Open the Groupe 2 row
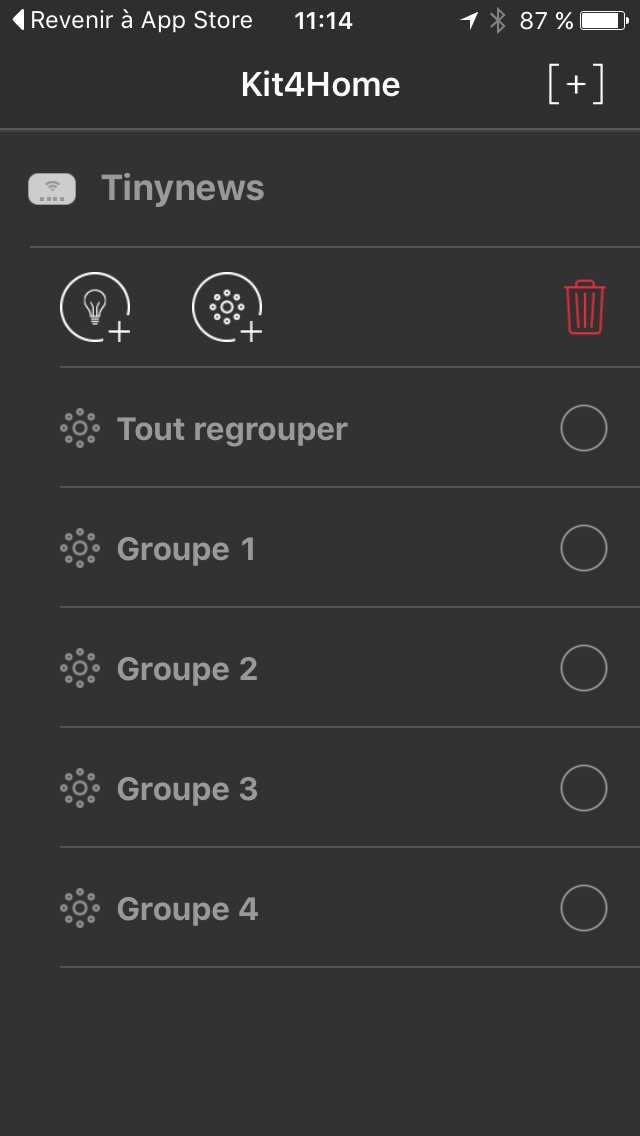This screenshot has width=640, height=1136. coord(187,669)
